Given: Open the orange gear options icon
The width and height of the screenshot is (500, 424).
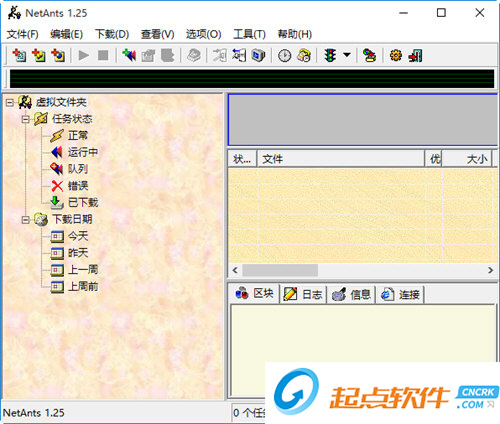Looking at the screenshot, I should tap(396, 55).
